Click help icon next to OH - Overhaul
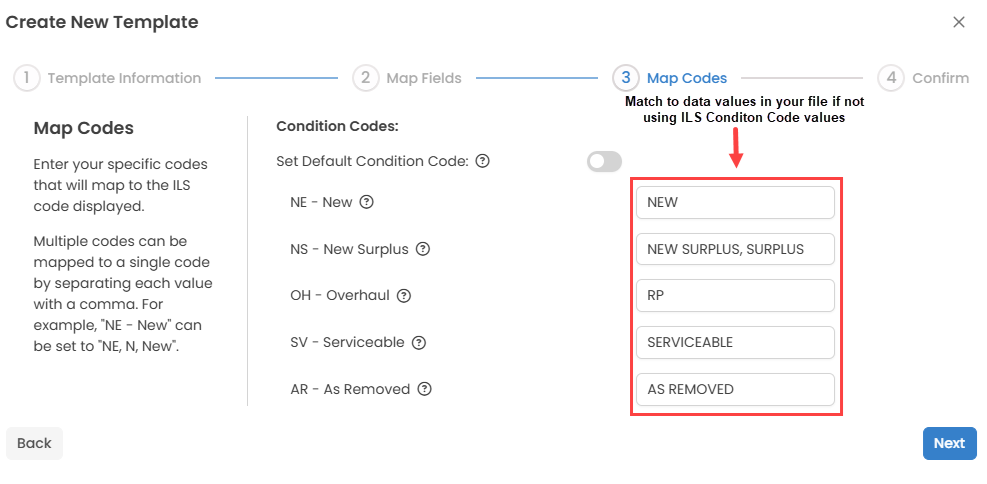This screenshot has height=484, width=987. 404,296
